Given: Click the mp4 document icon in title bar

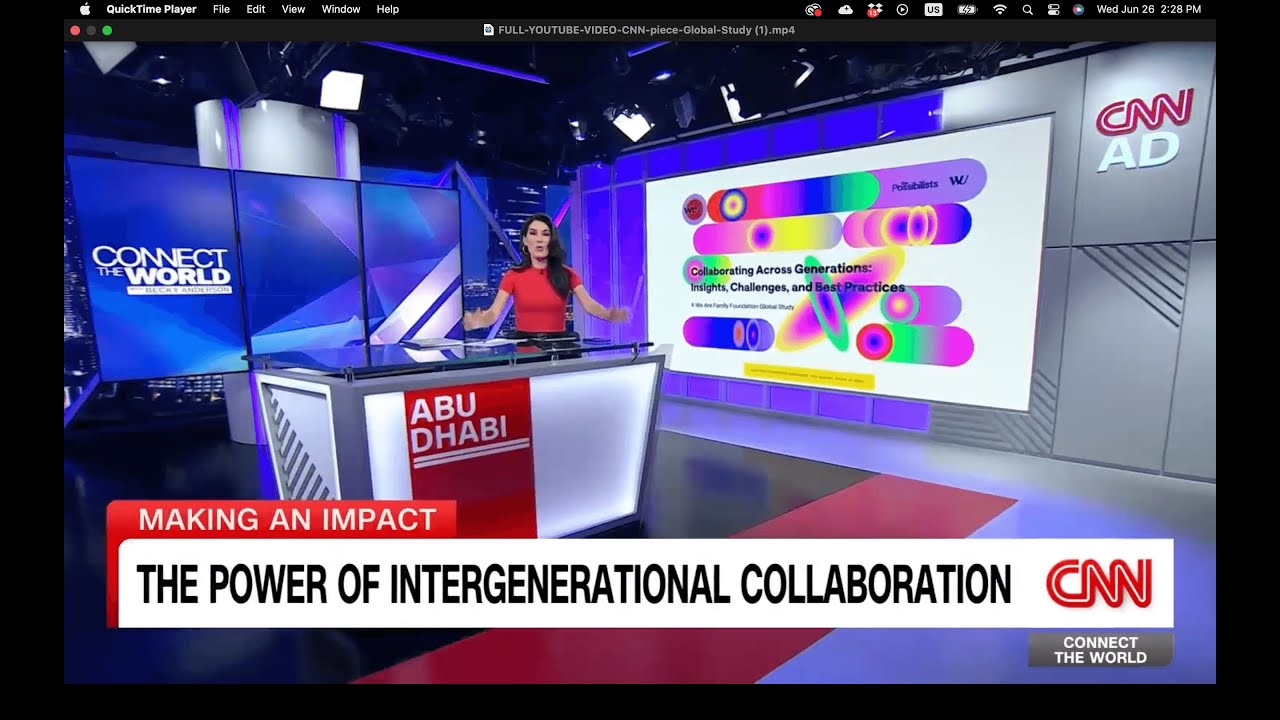Looking at the screenshot, I should coord(488,30).
